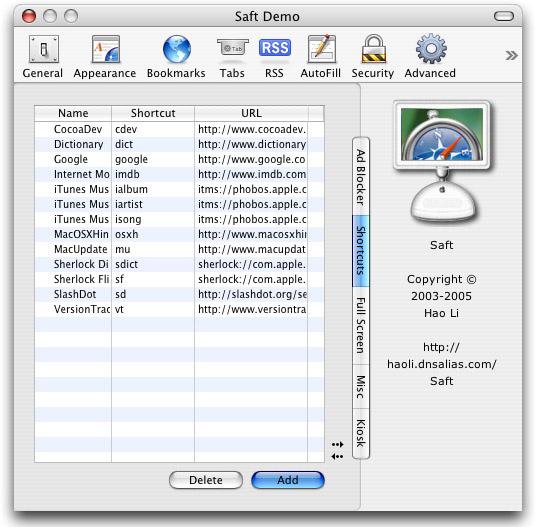Click the Add button
The width and height of the screenshot is (535, 527).
[288, 480]
